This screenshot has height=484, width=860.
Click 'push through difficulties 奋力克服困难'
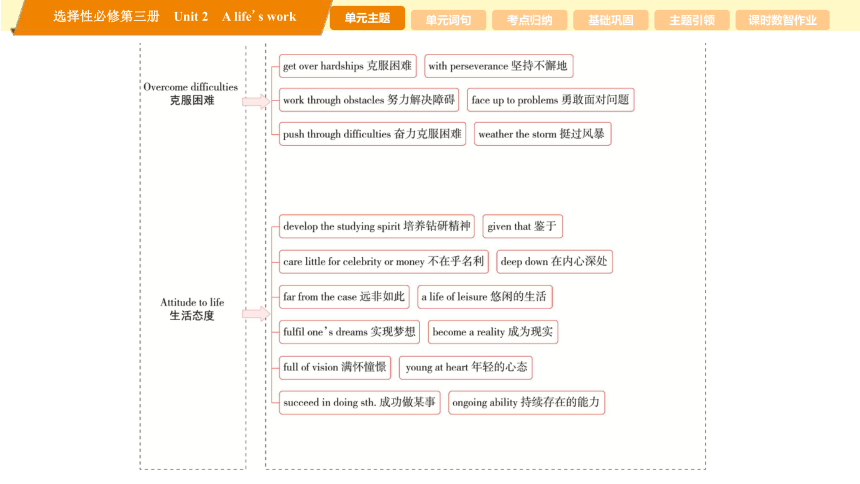(372, 134)
